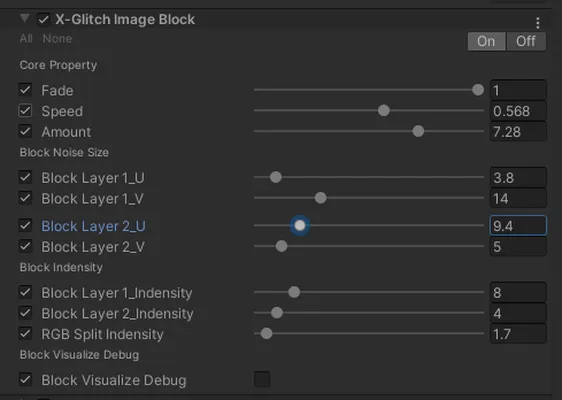Uncheck the Block Layer 2_V override checkbox

coord(25,246)
